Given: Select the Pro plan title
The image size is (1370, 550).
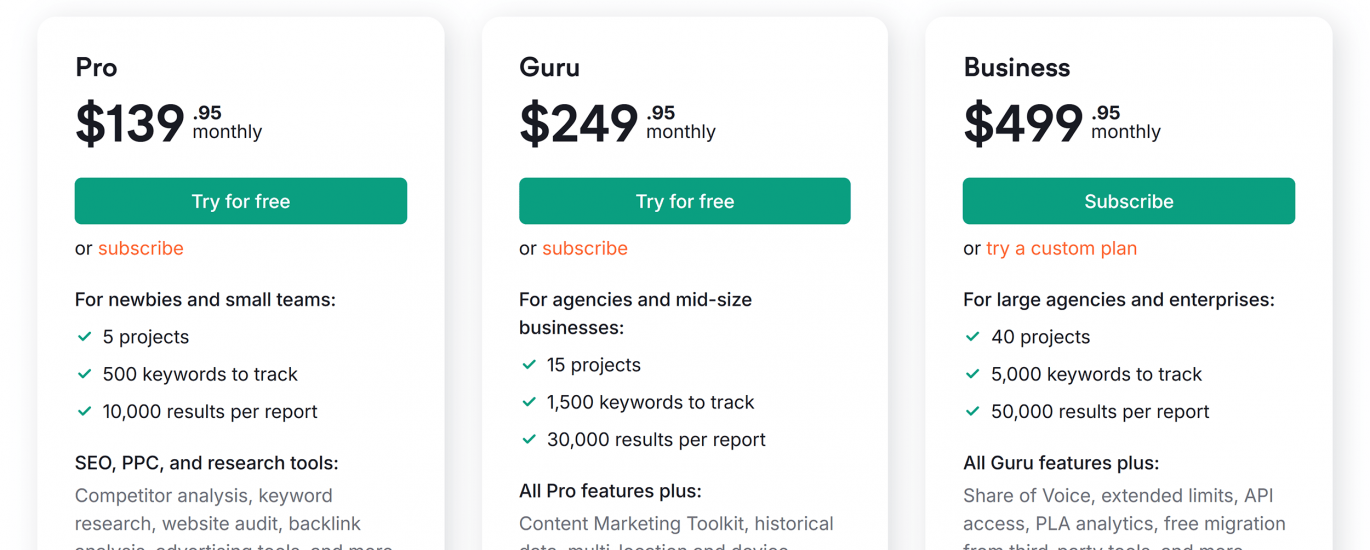Looking at the screenshot, I should [x=96, y=67].
